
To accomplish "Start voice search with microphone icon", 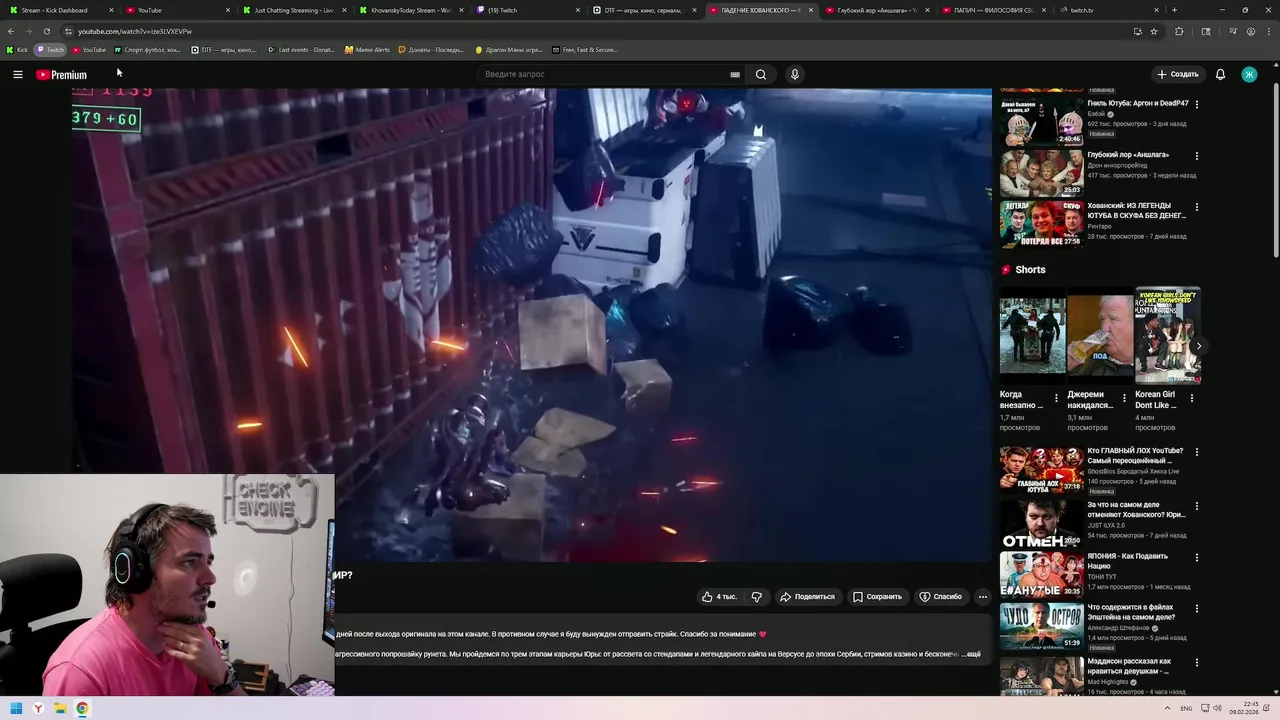I will [795, 74].
